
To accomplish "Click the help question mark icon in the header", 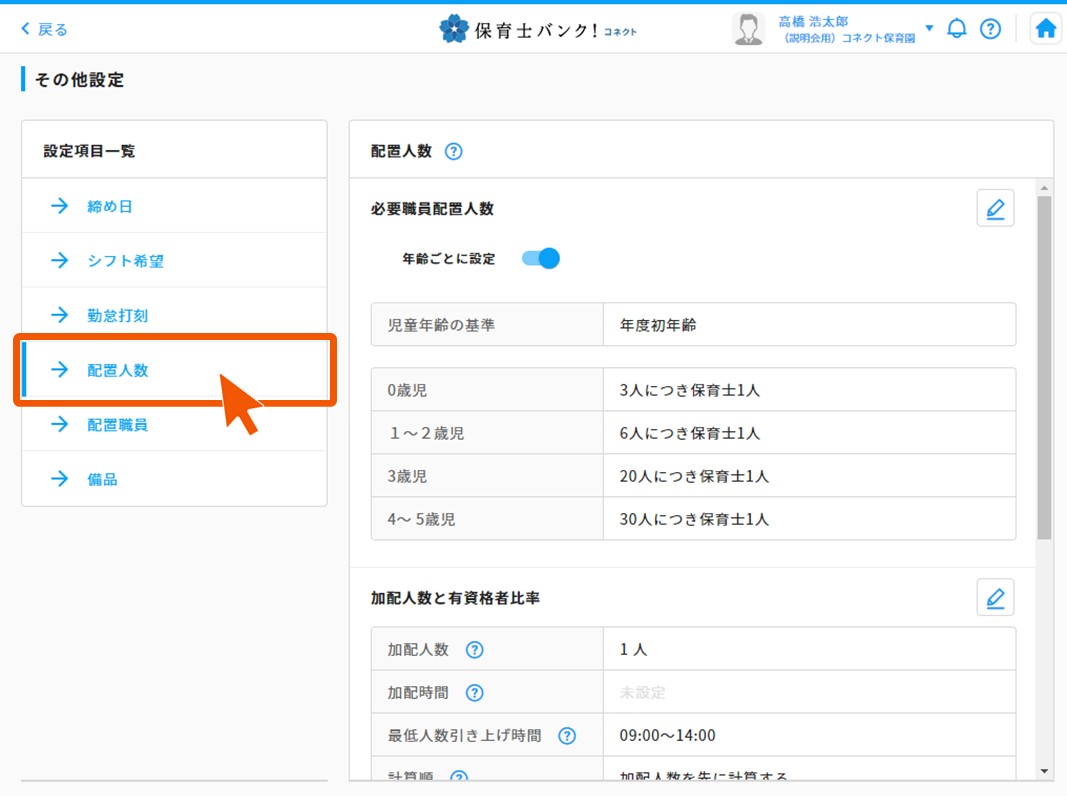I will [990, 28].
